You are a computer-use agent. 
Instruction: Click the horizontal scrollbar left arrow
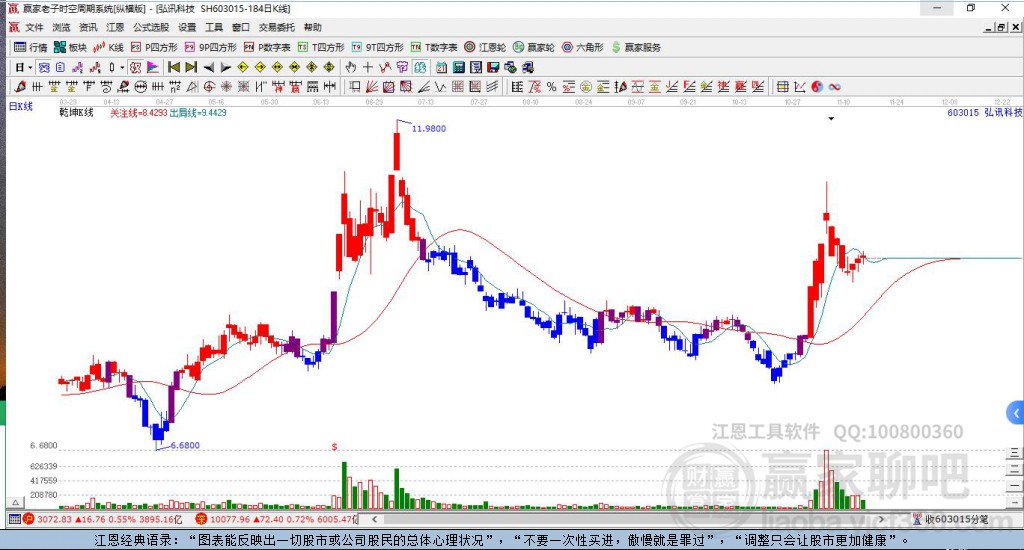(x=374, y=519)
